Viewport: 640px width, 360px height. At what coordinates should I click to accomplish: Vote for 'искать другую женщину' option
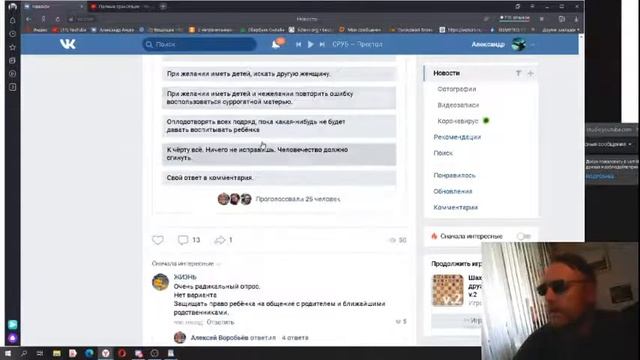click(279, 74)
